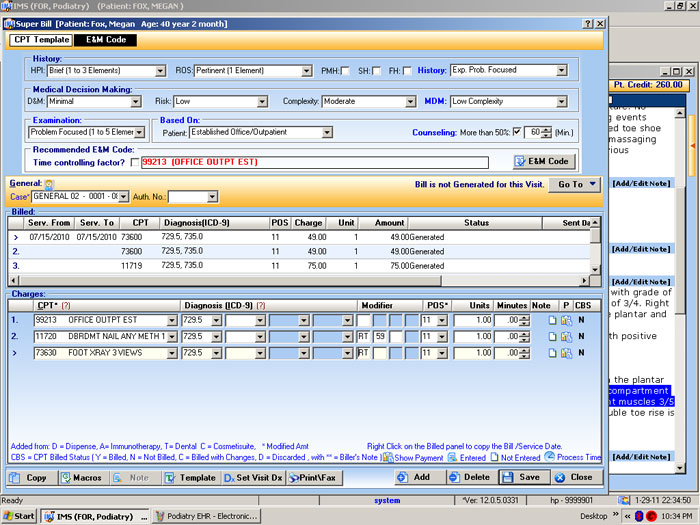700x525 pixels.
Task: Click payment icon in 11720 charge row
Action: (567, 337)
